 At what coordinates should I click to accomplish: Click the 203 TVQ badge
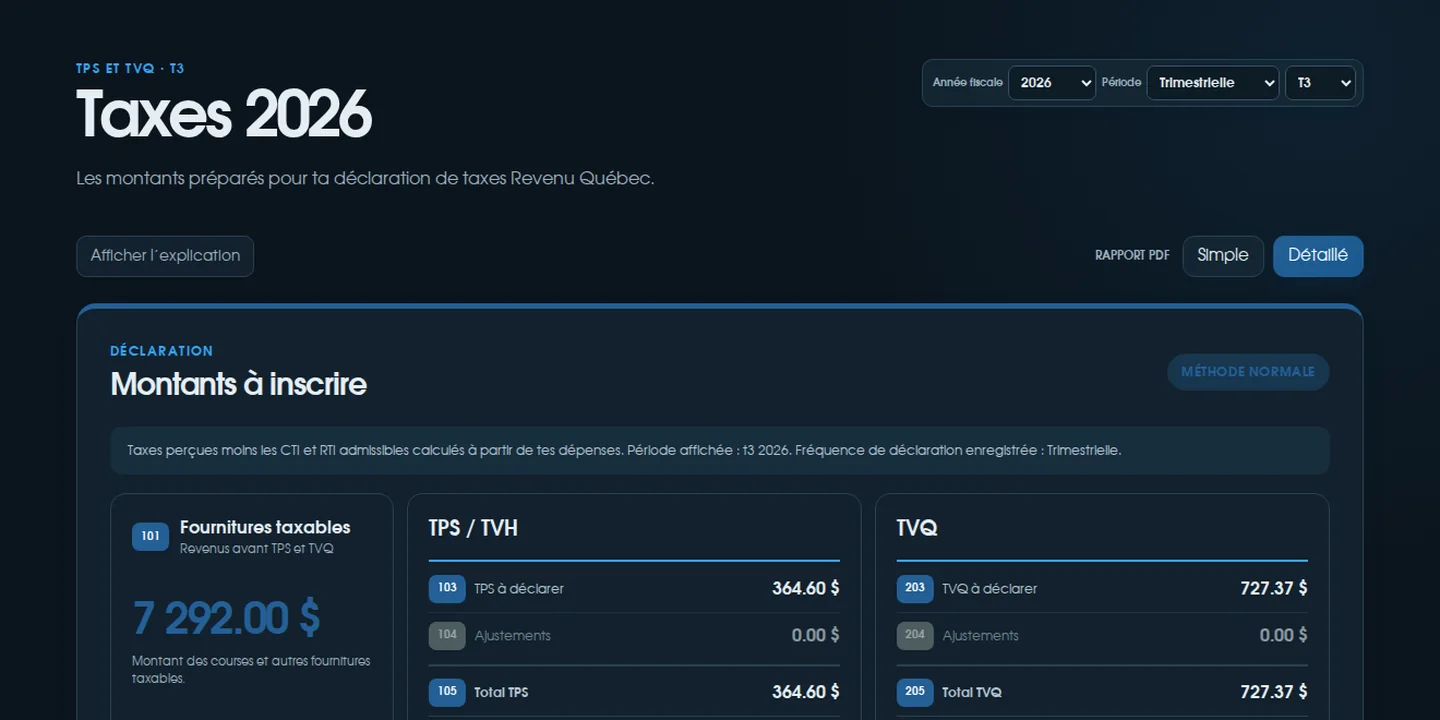tap(915, 588)
